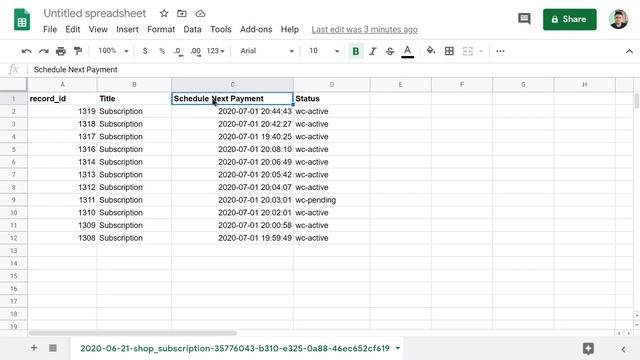640x360 pixels.
Task: Open the user account avatar
Action: [x=618, y=19]
